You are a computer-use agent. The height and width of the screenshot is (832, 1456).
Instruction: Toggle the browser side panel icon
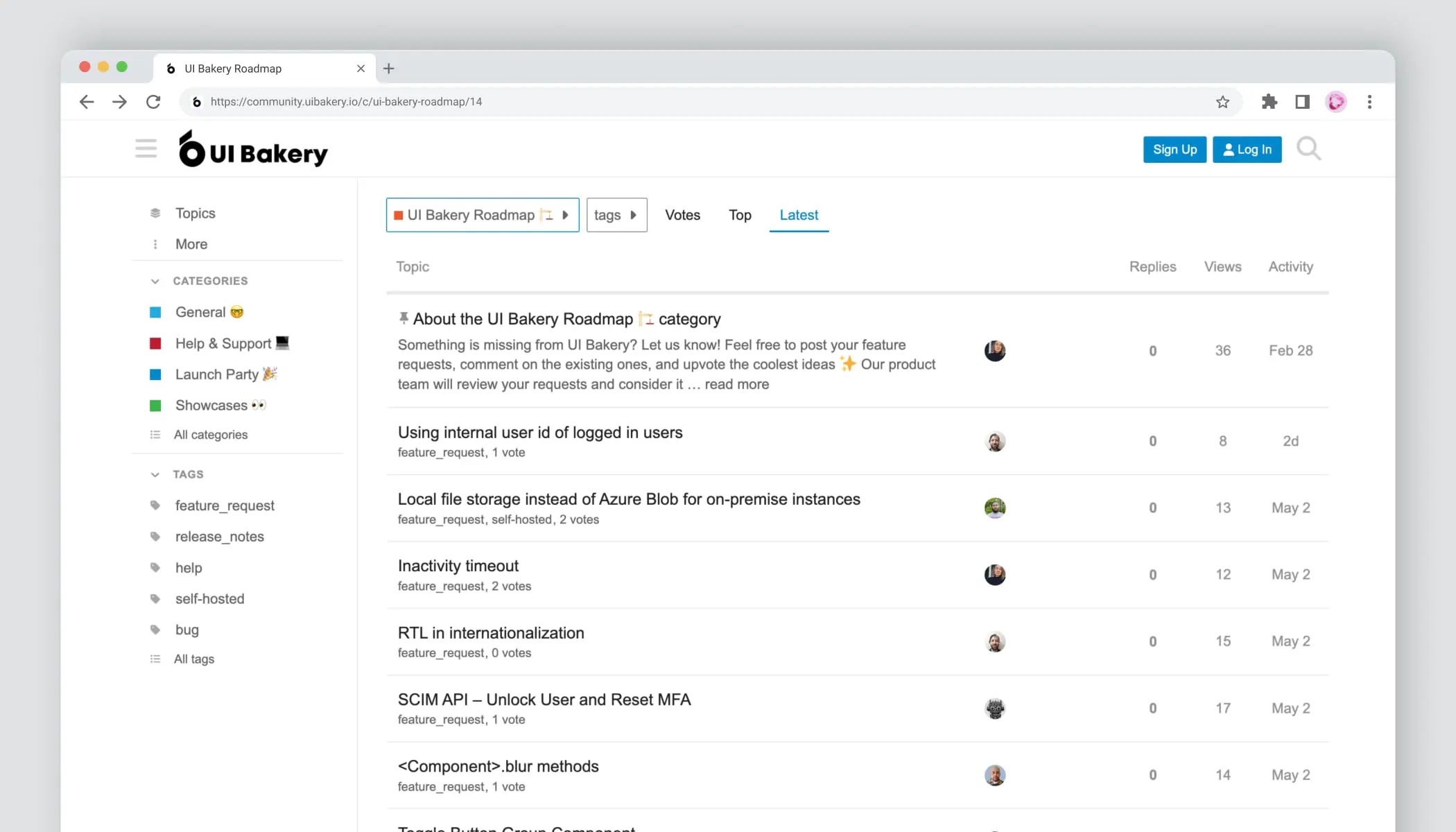(1302, 102)
